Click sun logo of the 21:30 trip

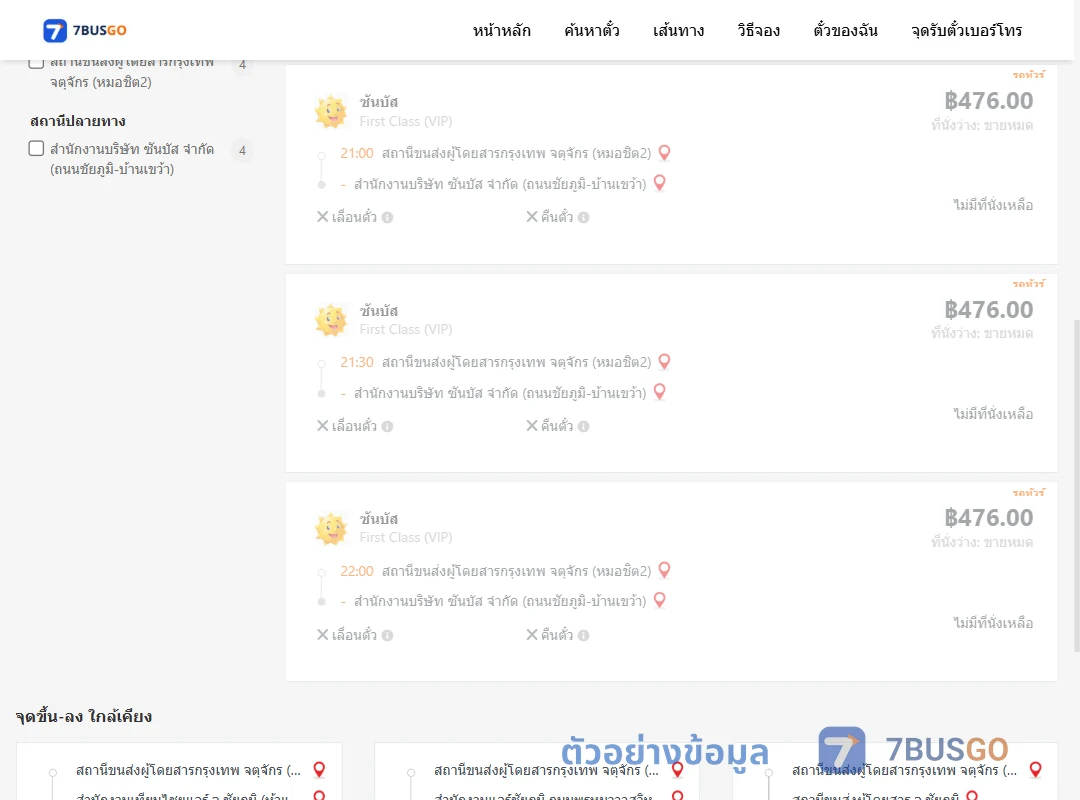[331, 320]
